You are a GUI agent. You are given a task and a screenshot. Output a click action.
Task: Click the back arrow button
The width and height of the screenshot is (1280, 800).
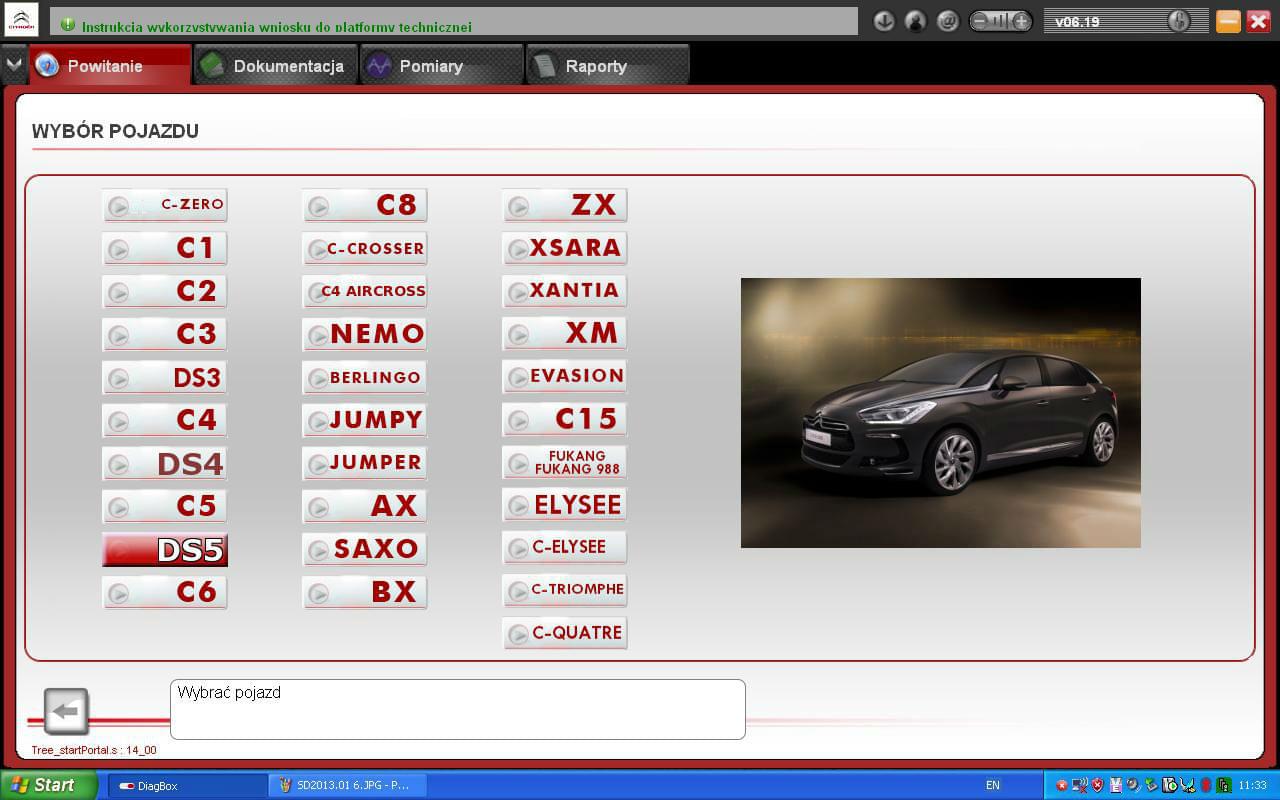(66, 711)
